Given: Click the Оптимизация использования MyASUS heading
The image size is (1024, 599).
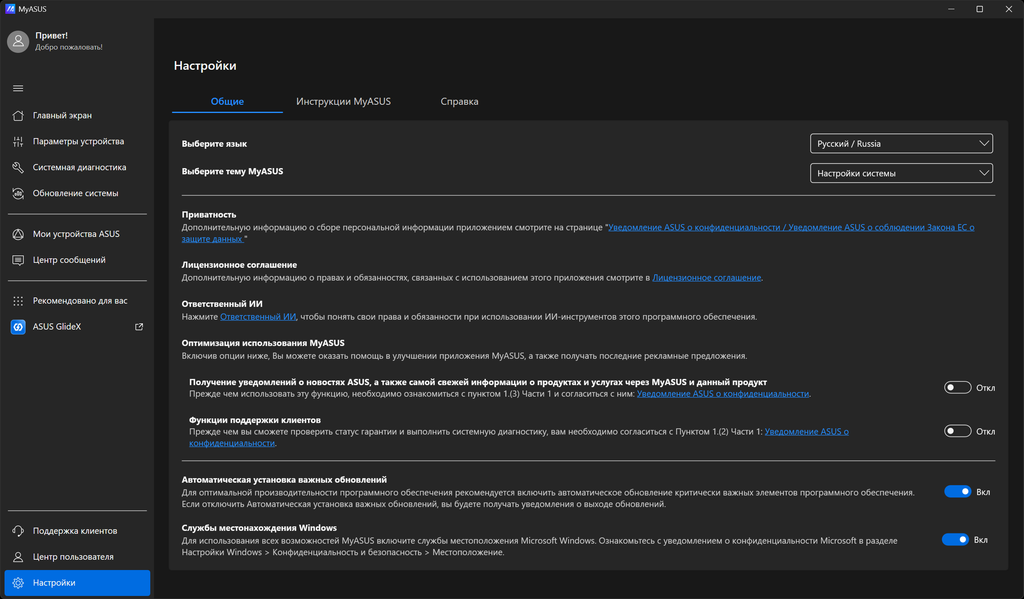Looking at the screenshot, I should (x=263, y=343).
